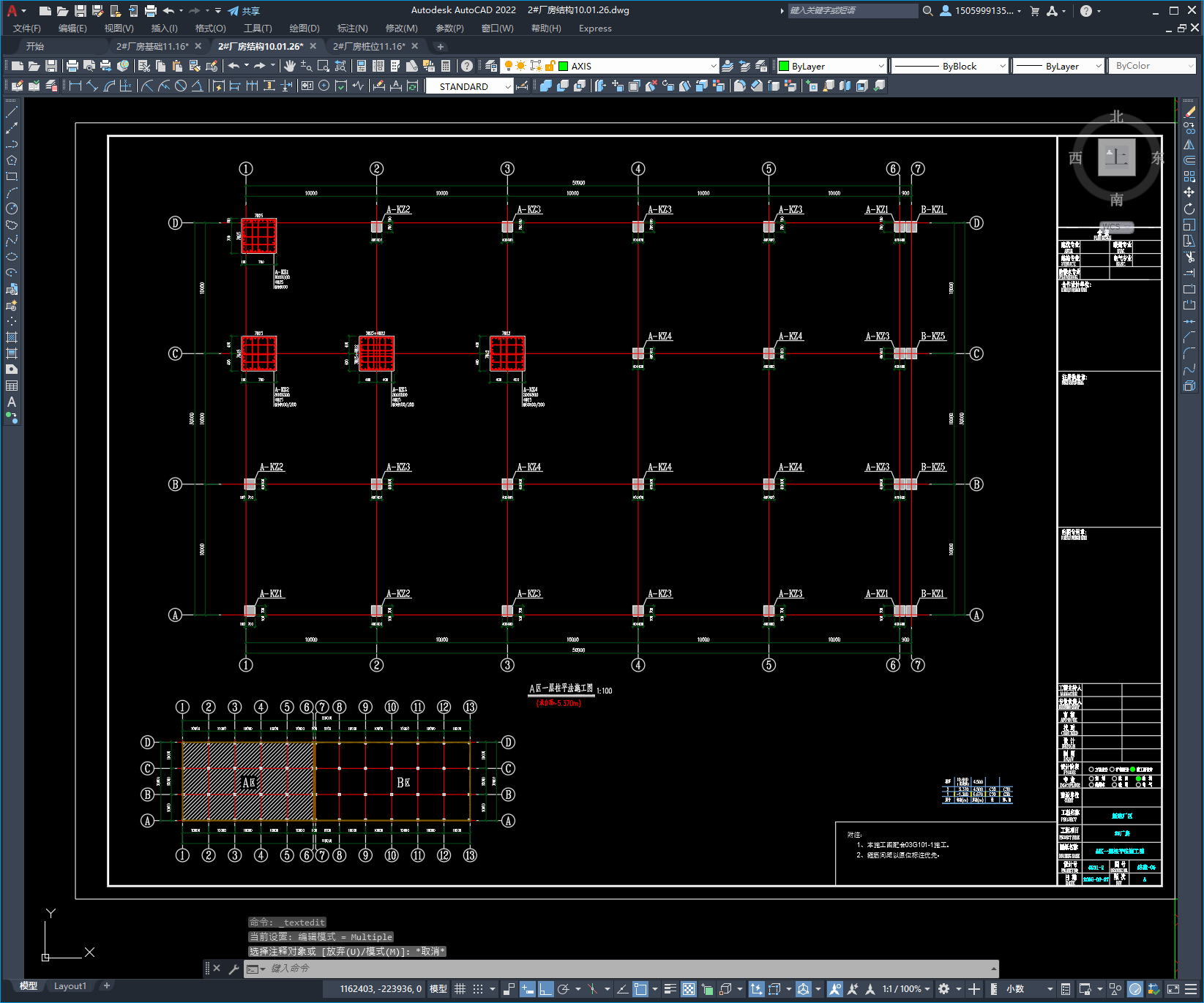The width and height of the screenshot is (1204, 1003).
Task: Open the Table tool in the draw toolbar
Action: tap(12, 386)
